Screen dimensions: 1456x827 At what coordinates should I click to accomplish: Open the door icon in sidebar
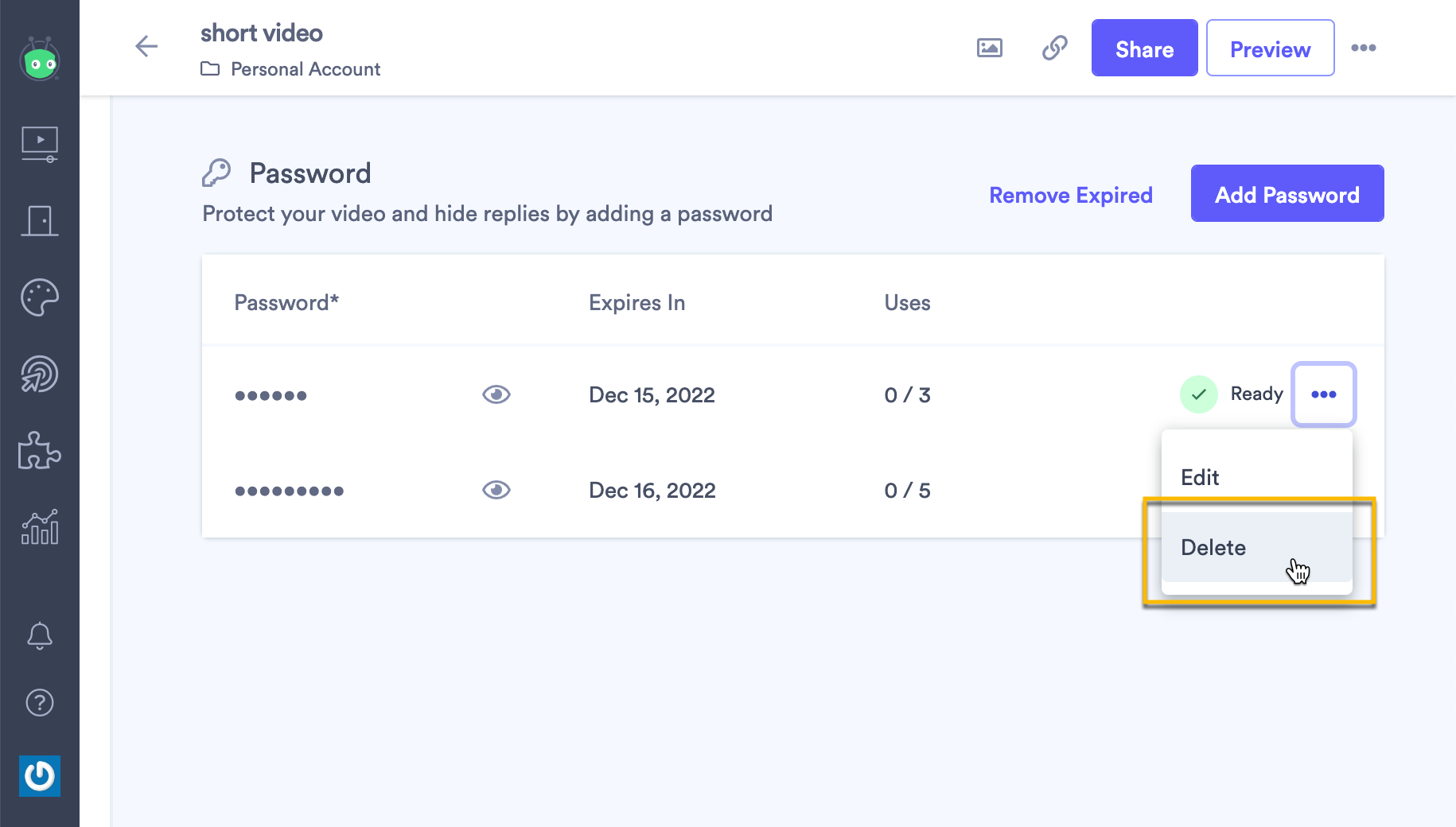pos(40,221)
